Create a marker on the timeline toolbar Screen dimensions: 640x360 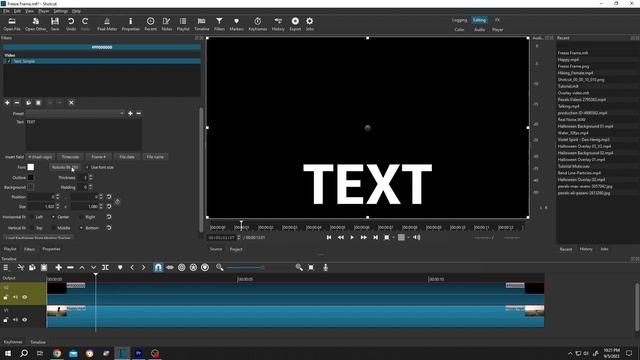pyautogui.click(x=120, y=267)
